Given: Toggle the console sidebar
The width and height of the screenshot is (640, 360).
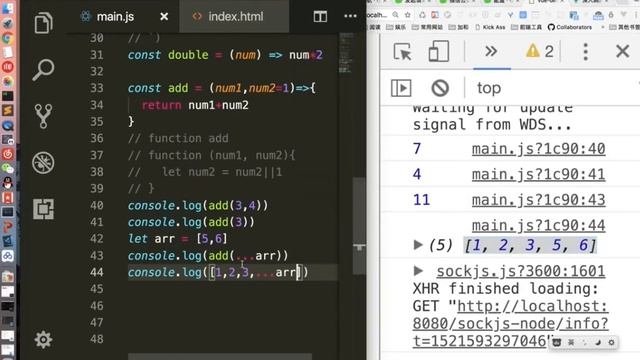Looking at the screenshot, I should (x=401, y=88).
